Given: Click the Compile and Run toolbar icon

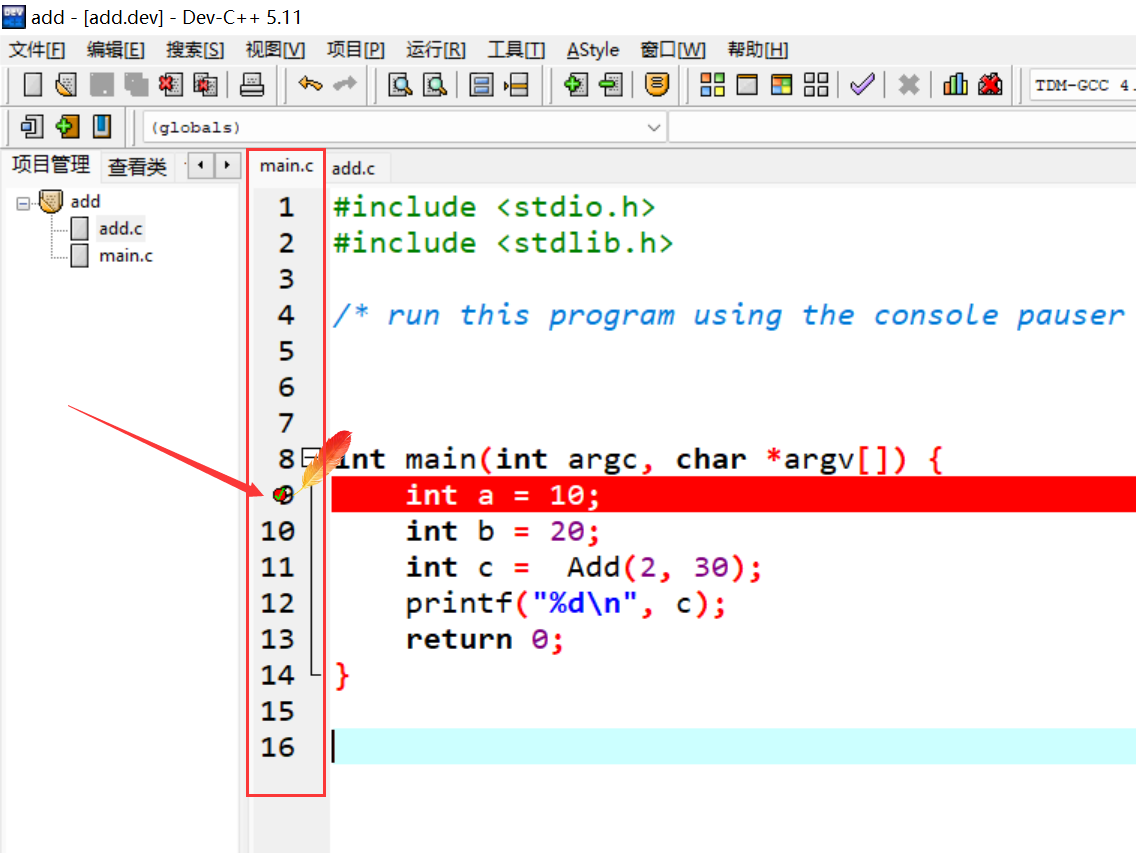Looking at the screenshot, I should click(x=782, y=85).
